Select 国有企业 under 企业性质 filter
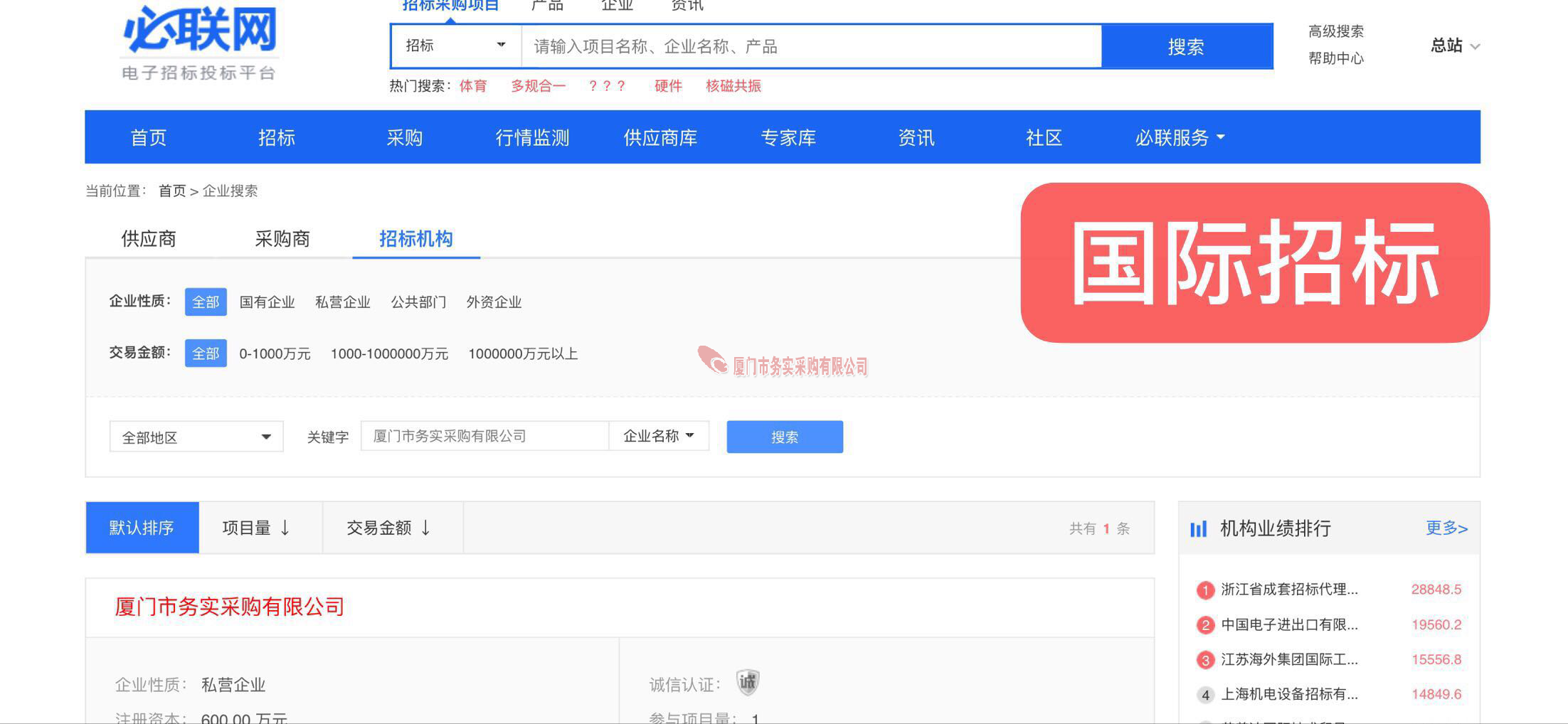This screenshot has height=724, width=1568. tap(267, 302)
